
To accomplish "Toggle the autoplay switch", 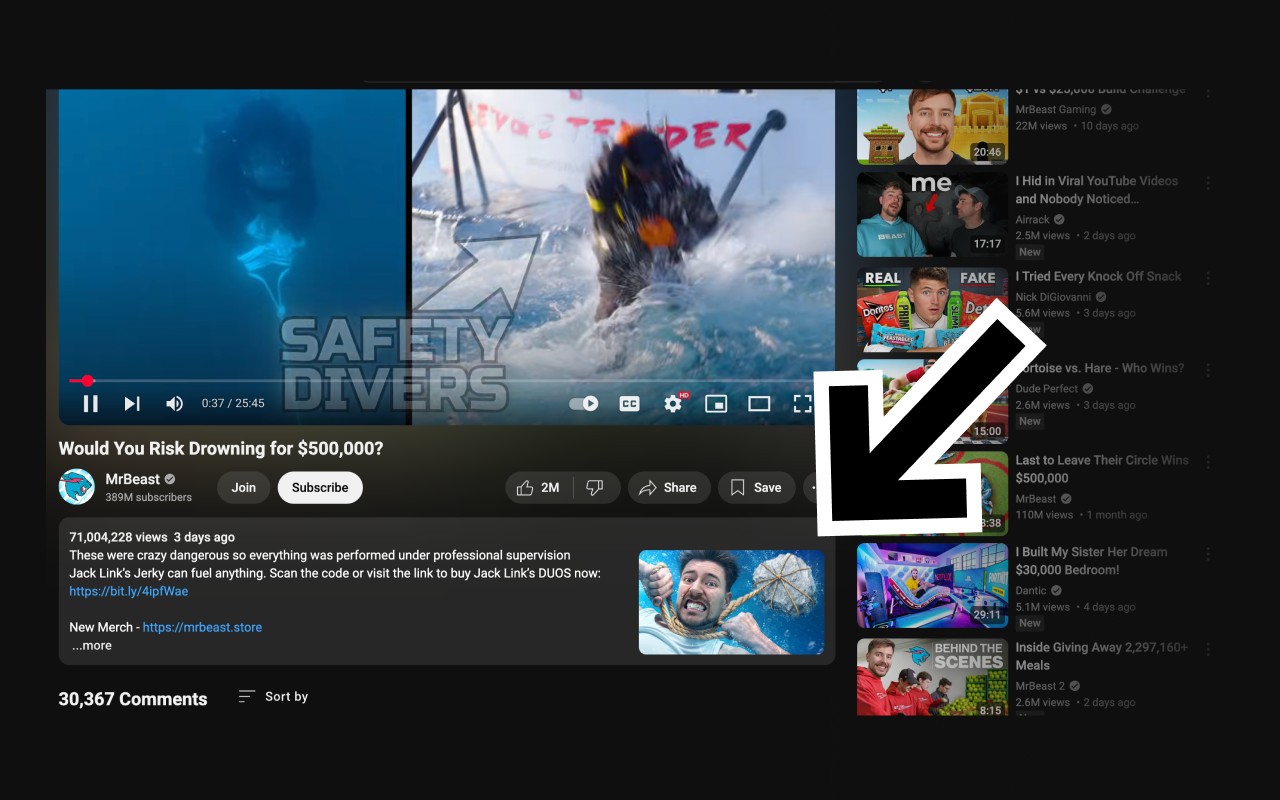I will point(584,403).
